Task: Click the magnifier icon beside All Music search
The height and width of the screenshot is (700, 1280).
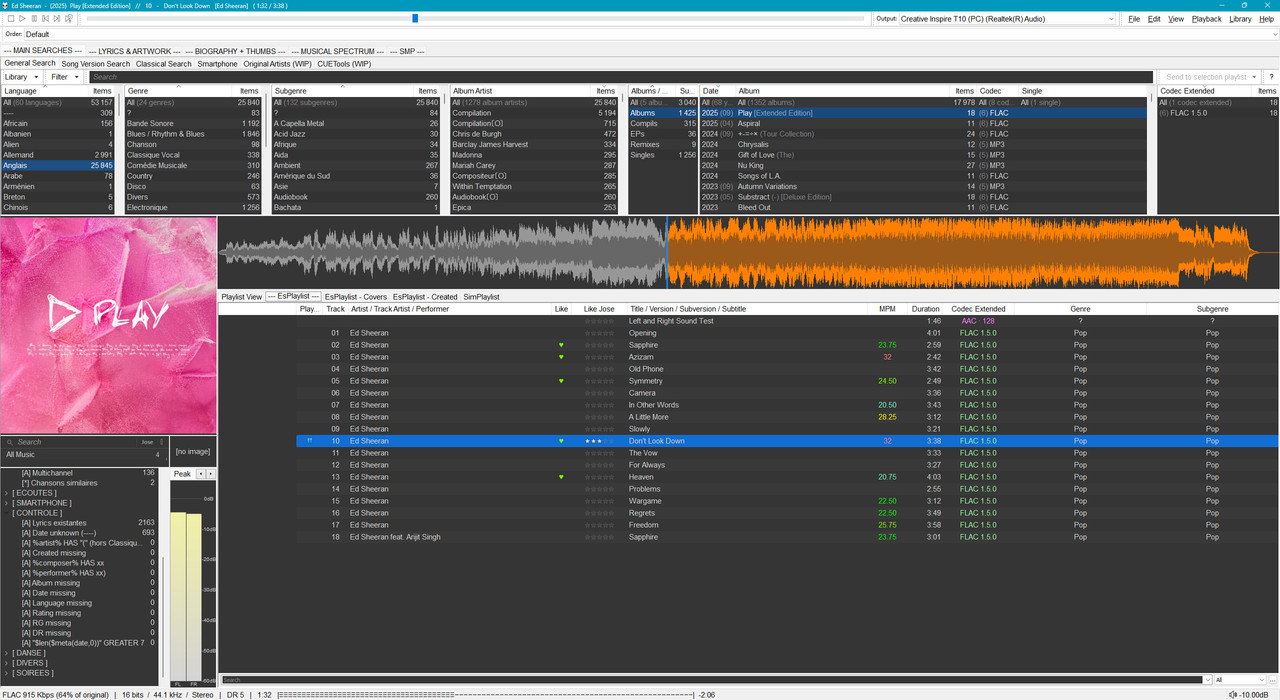Action: (10, 442)
